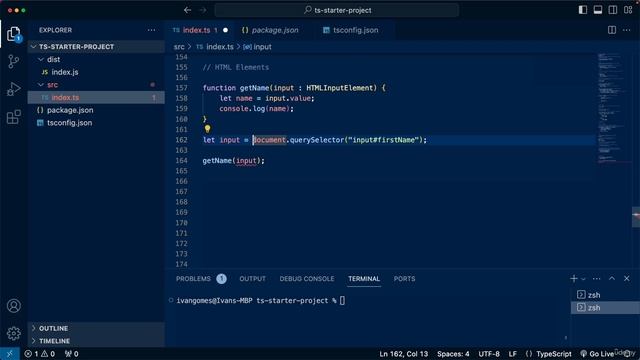Open Explorer Views and More Actions ellipsis
640x360 pixels.
151,30
